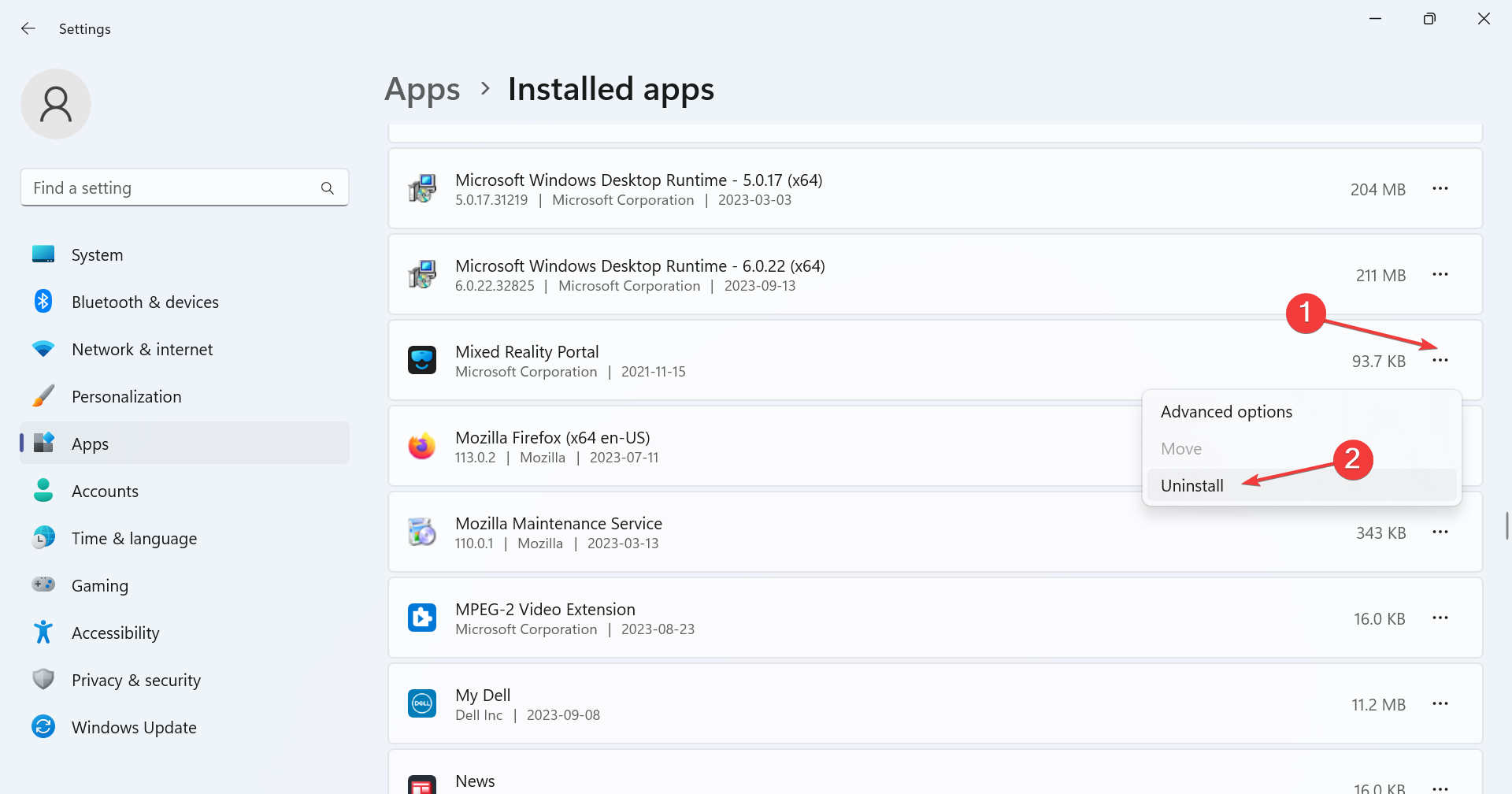
Task: Open more options for MPEG-2 Video Extension
Action: coord(1440,618)
